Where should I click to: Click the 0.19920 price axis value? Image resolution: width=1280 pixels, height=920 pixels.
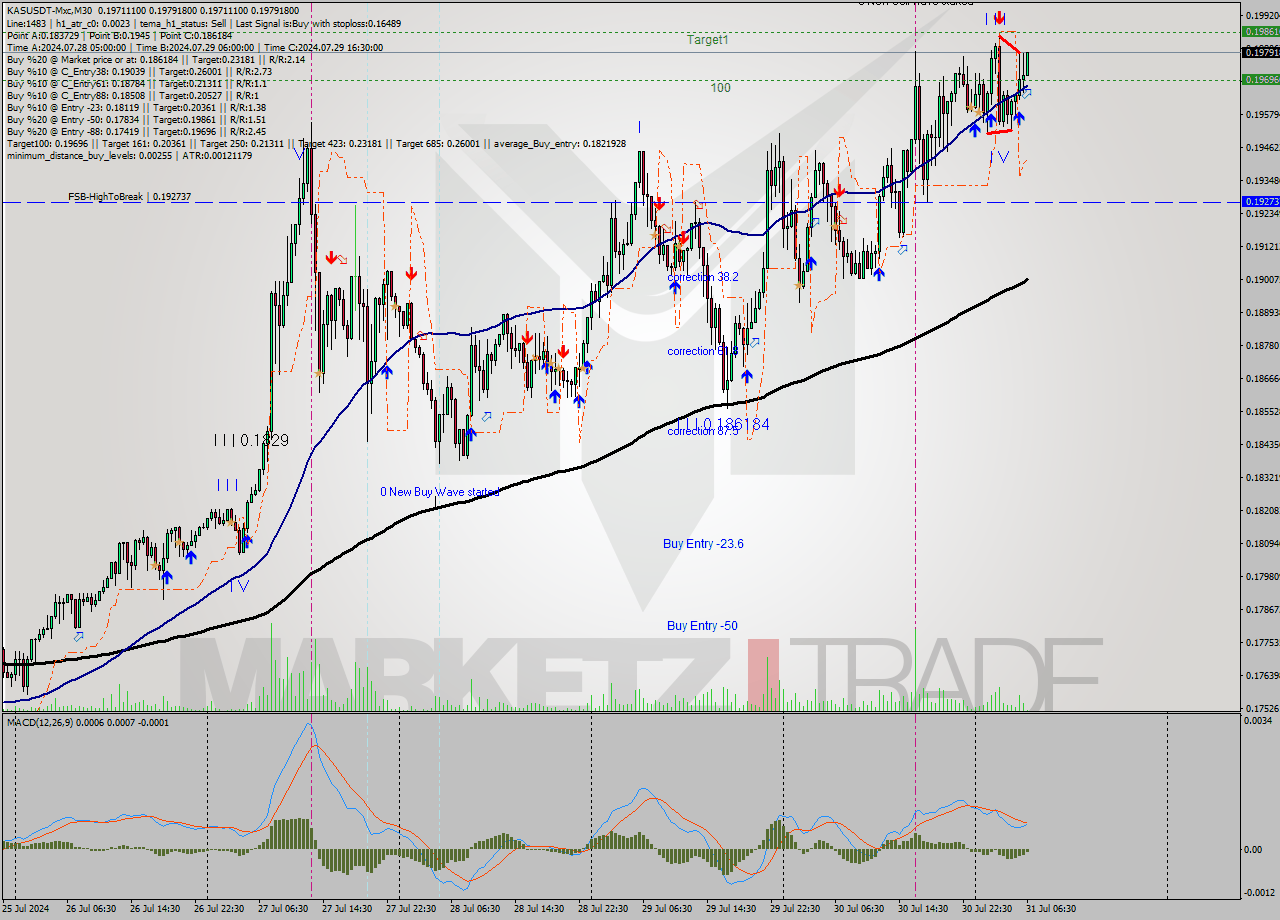(1262, 15)
